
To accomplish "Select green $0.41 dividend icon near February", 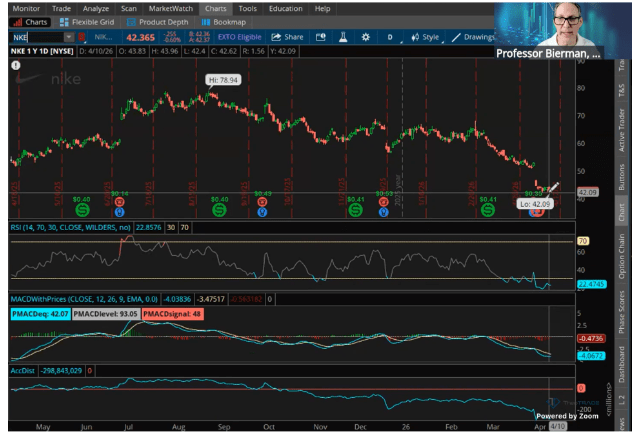I will pos(487,210).
